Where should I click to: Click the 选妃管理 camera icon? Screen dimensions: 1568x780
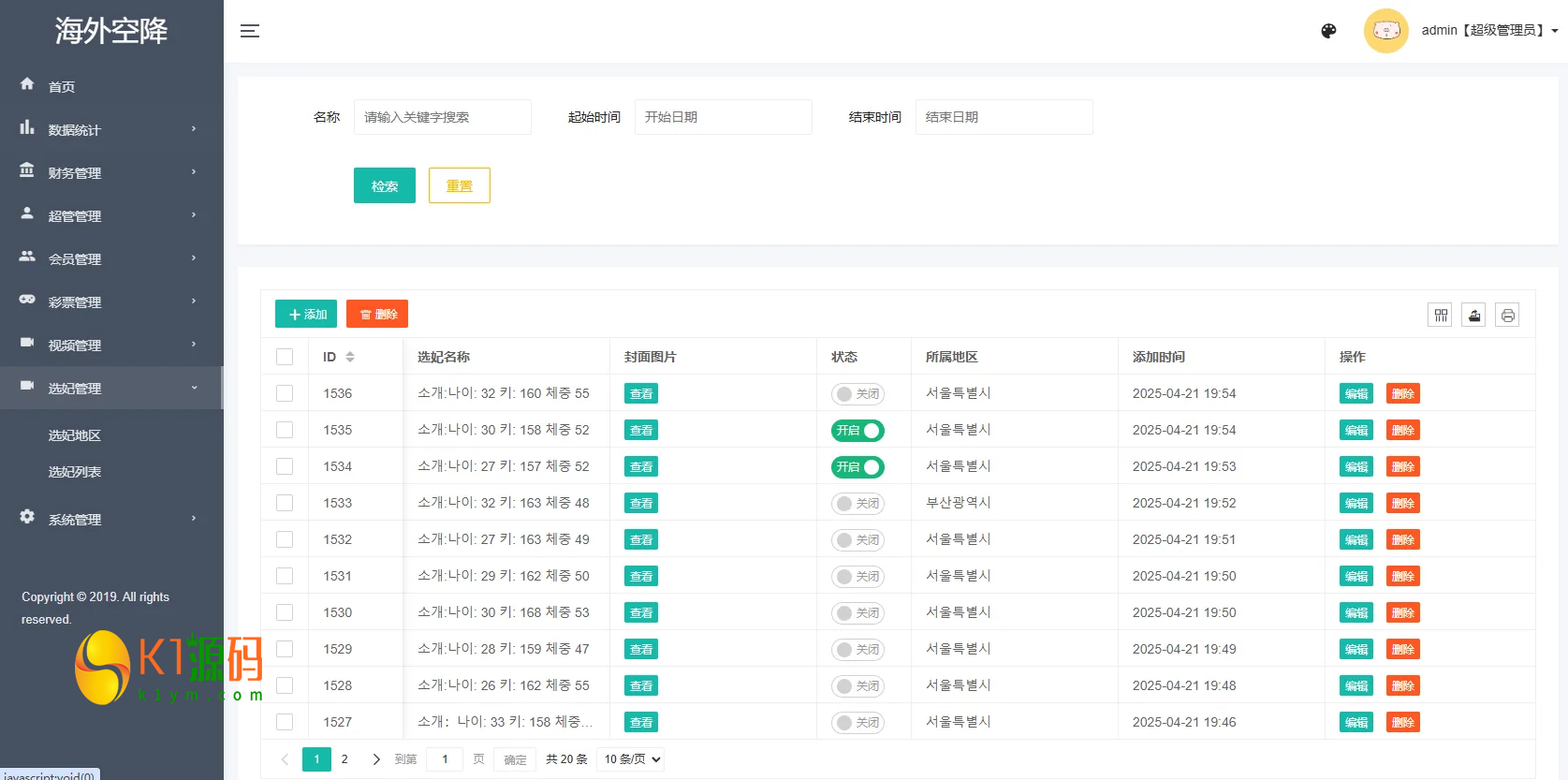tap(27, 386)
